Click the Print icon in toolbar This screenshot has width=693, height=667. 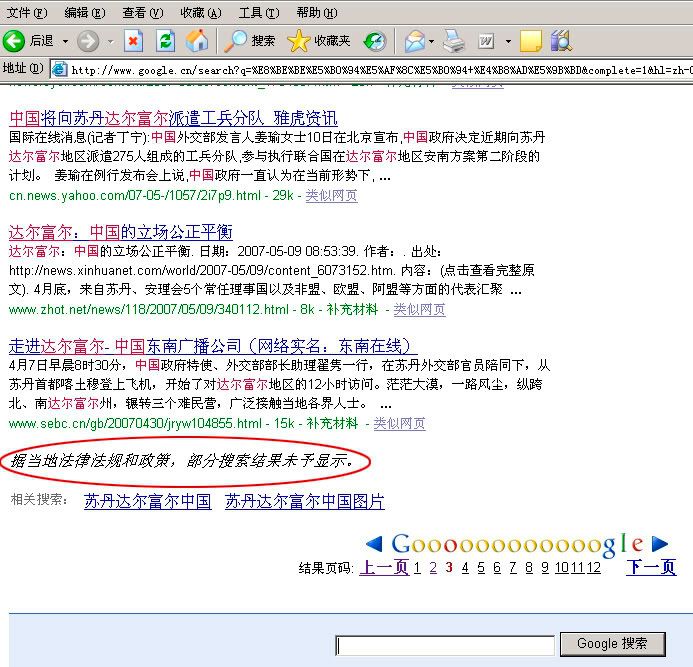(x=454, y=41)
